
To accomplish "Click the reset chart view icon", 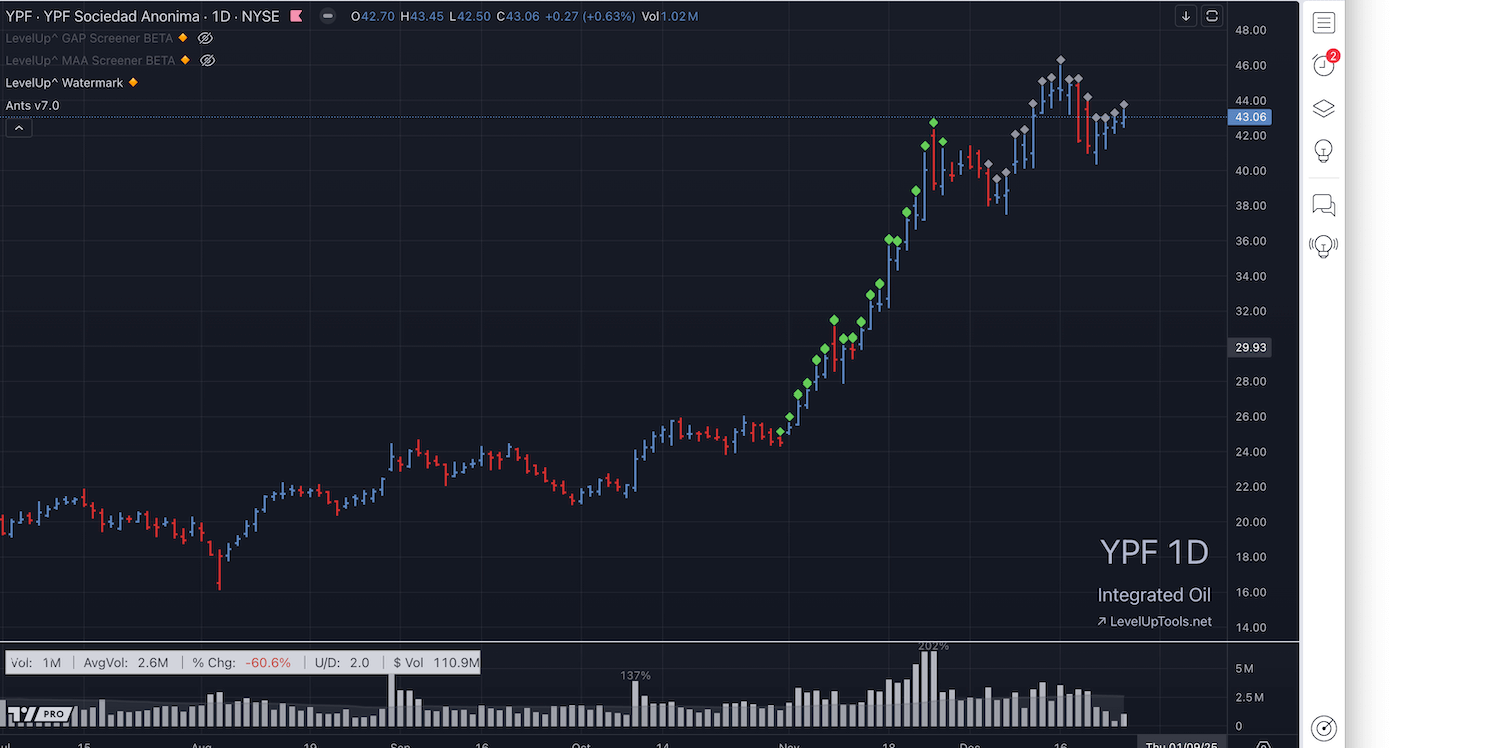I will pyautogui.click(x=1212, y=16).
